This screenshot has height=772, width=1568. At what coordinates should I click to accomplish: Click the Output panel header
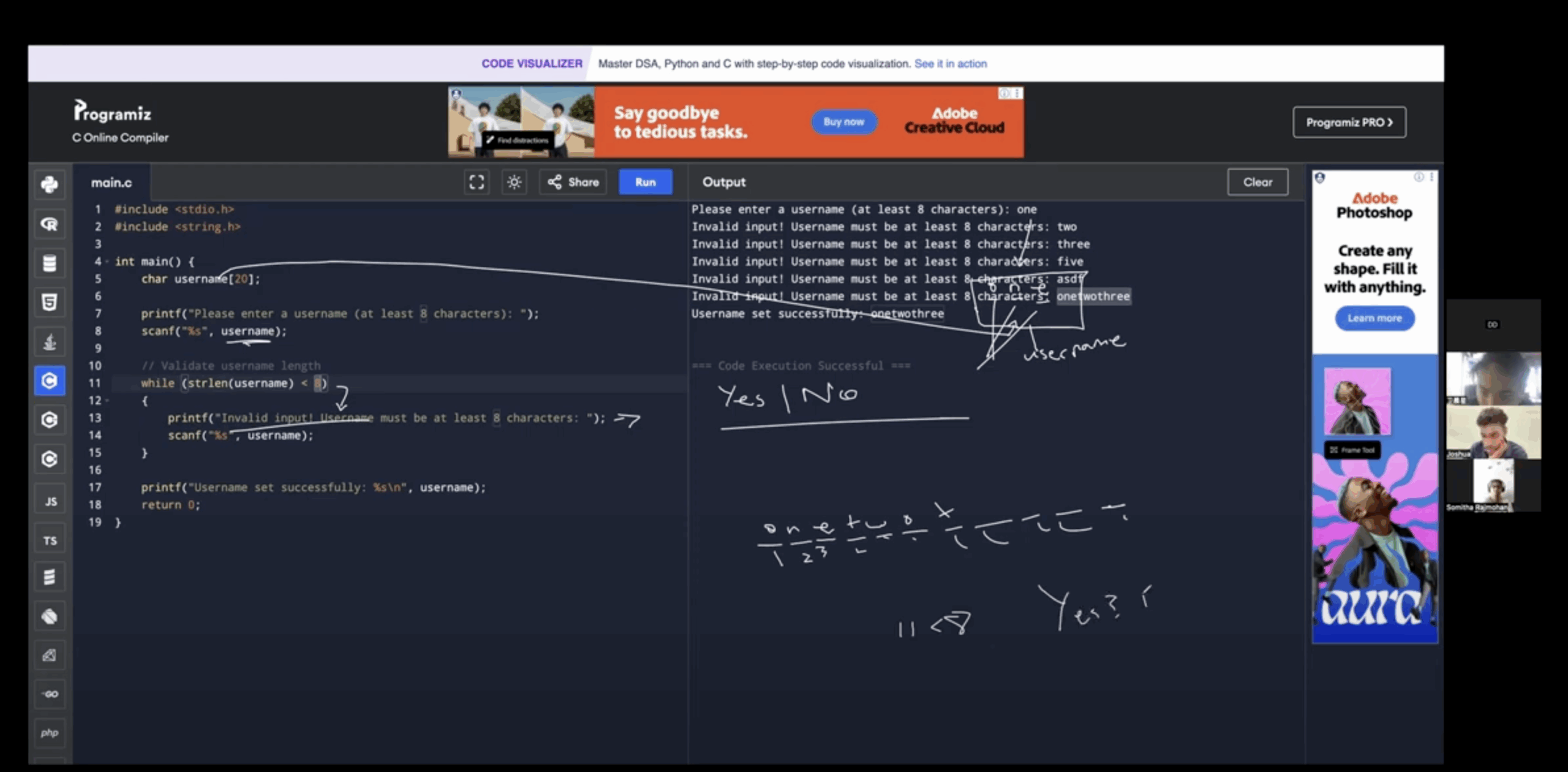[x=723, y=182]
